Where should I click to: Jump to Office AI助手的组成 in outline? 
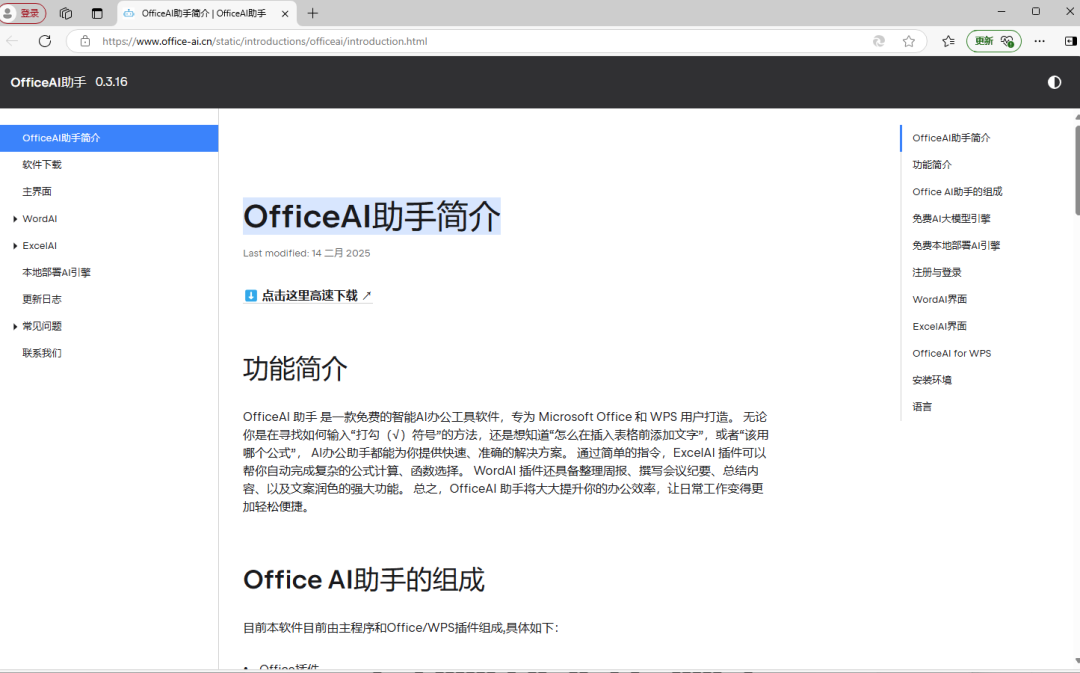[957, 191]
